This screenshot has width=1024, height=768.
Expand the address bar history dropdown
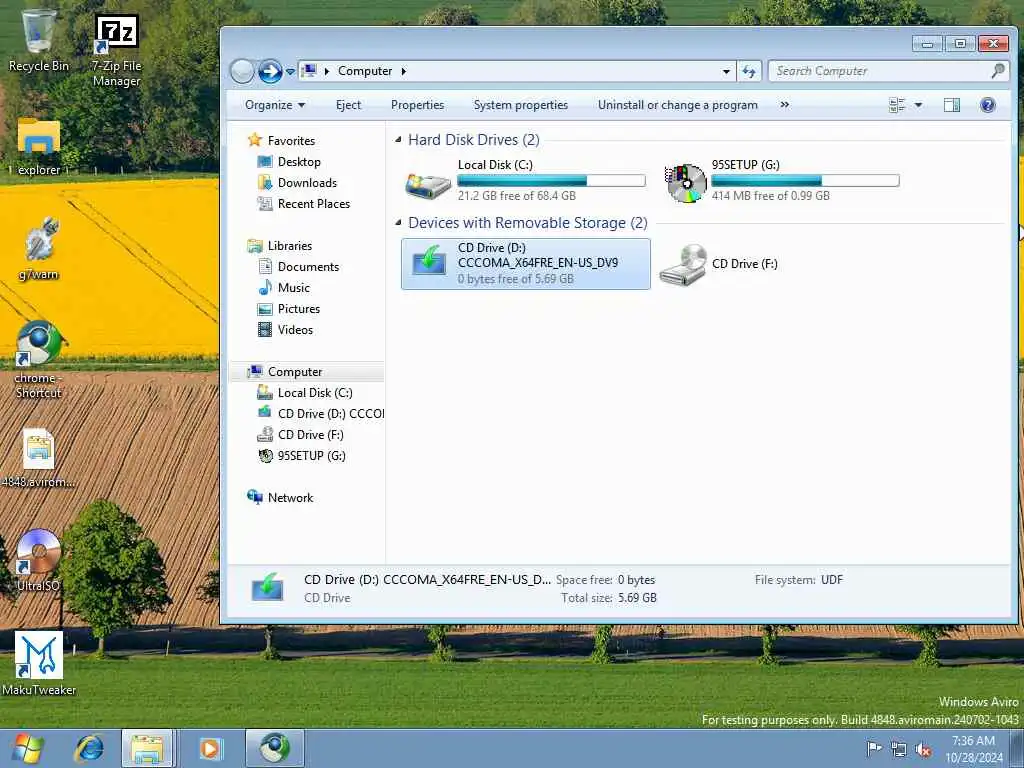coord(726,71)
